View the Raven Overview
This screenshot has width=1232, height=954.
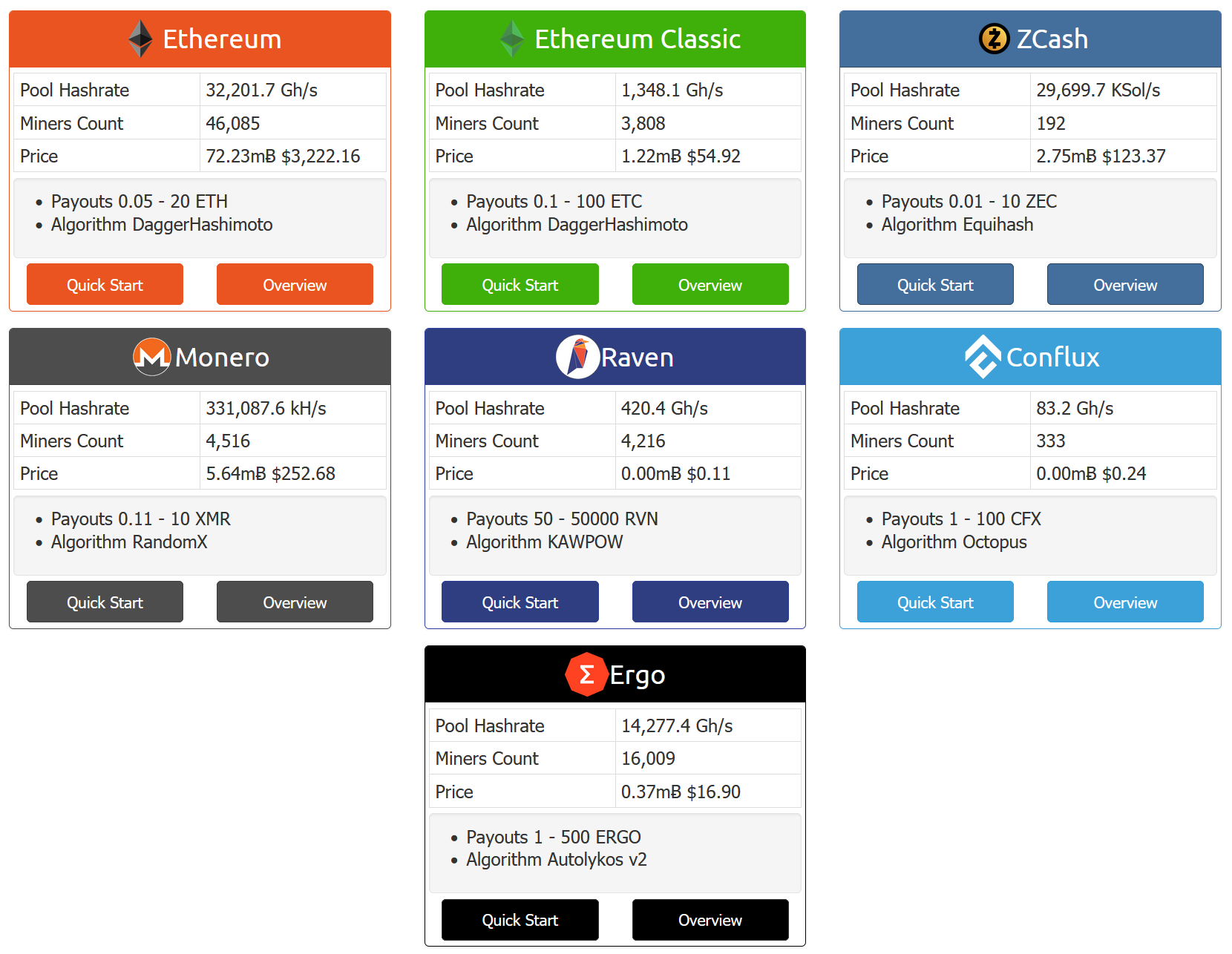710,602
